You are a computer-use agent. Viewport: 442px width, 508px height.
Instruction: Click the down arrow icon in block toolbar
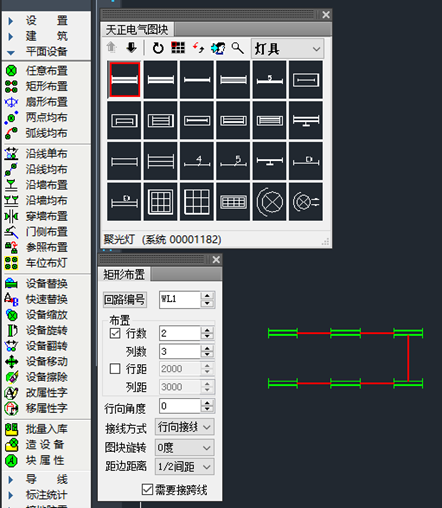[x=131, y=48]
